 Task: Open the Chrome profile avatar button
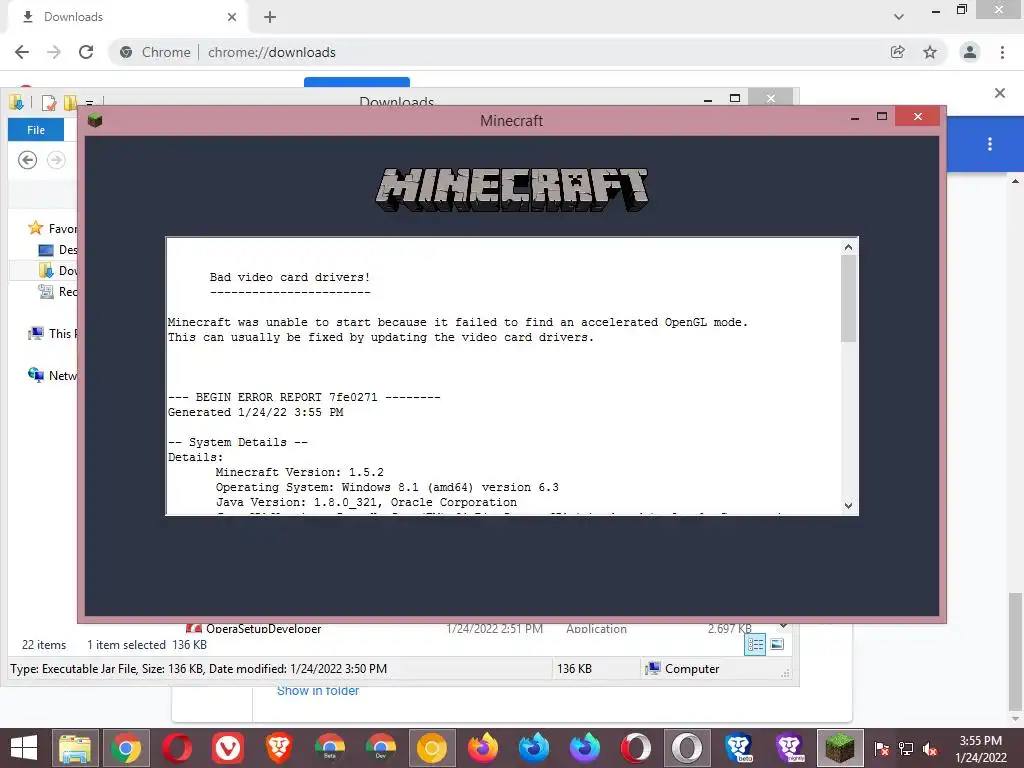click(970, 52)
